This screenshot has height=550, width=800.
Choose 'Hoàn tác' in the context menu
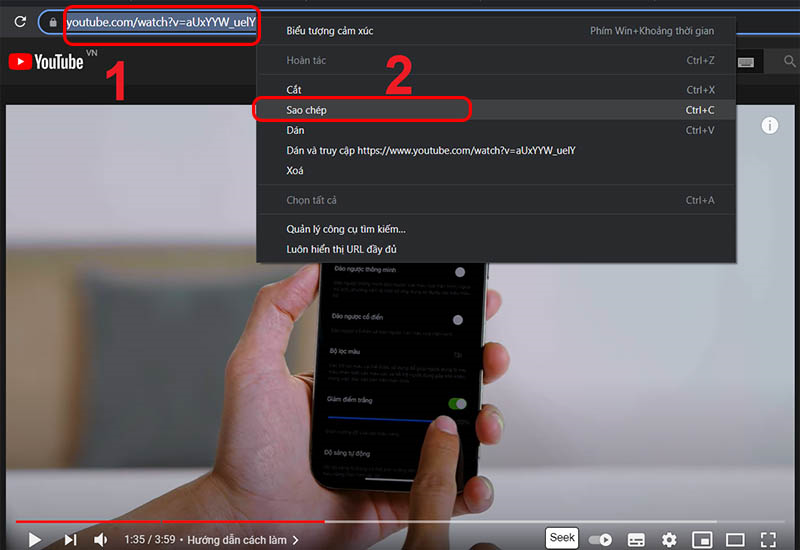click(x=496, y=60)
